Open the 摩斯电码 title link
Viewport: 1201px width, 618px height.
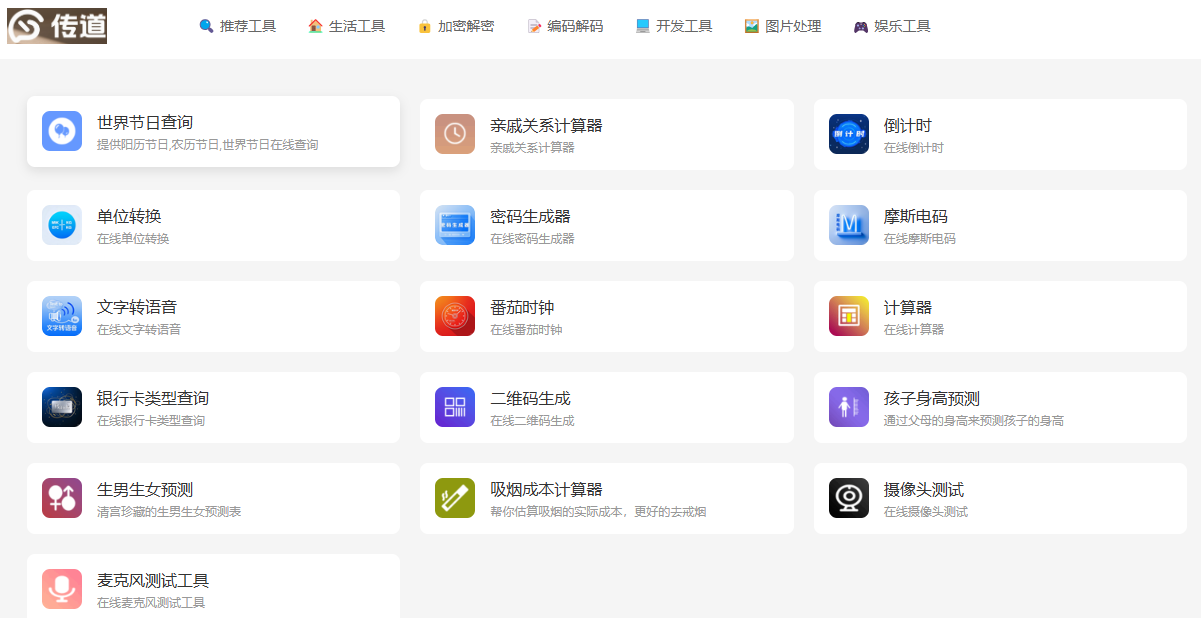[916, 216]
